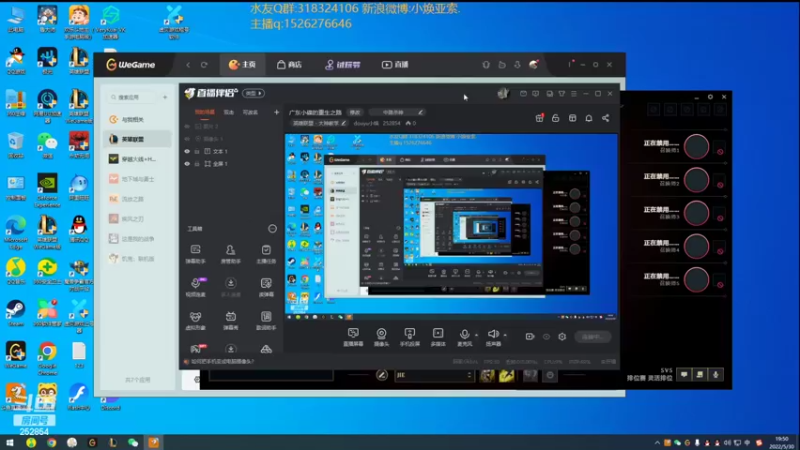Select 地下城与勇士 in WeGame sidebar
Image resolution: width=800 pixels, height=450 pixels.
point(137,179)
